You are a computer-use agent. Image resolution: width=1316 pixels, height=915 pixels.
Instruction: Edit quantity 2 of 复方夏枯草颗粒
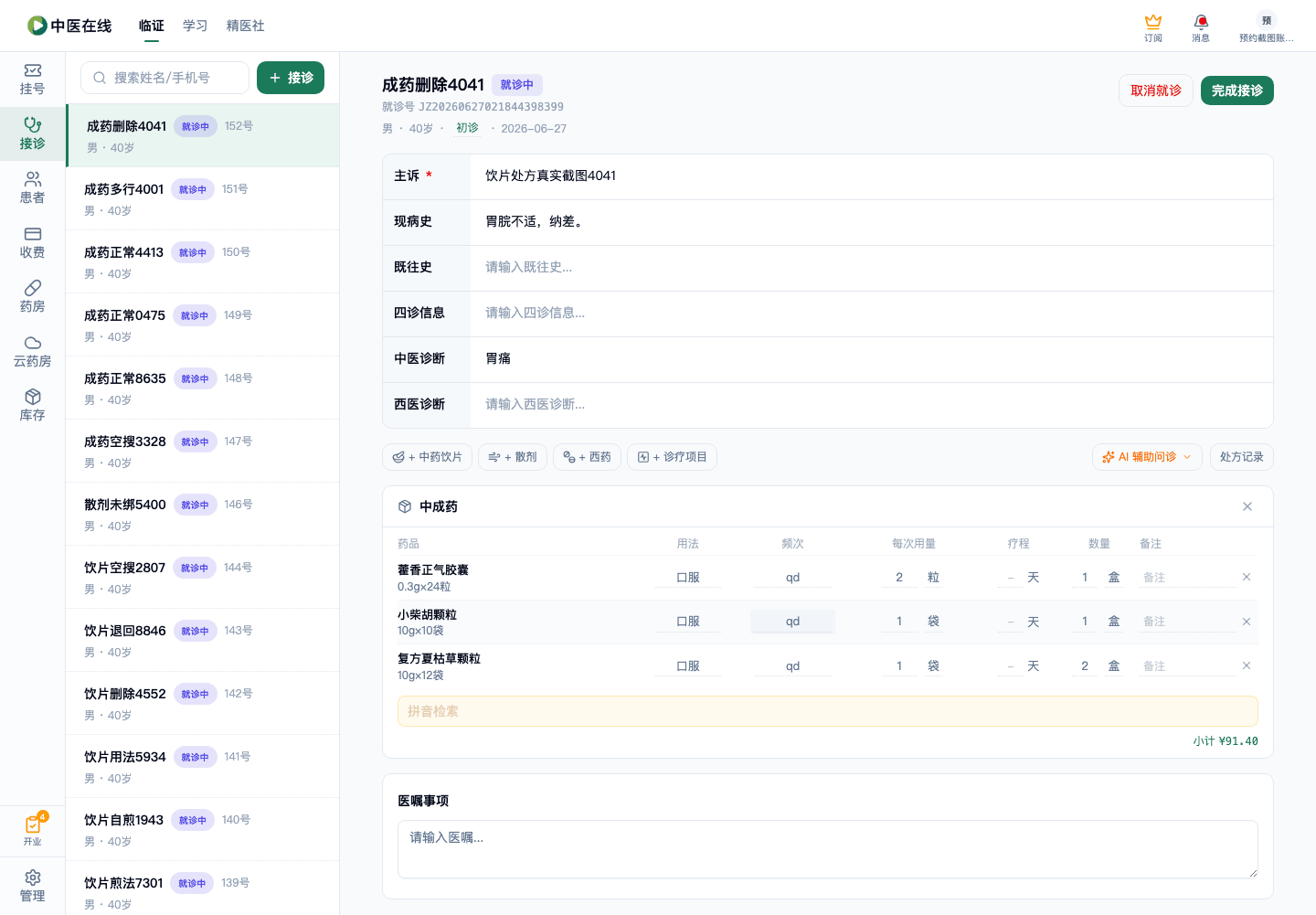coord(1085,666)
